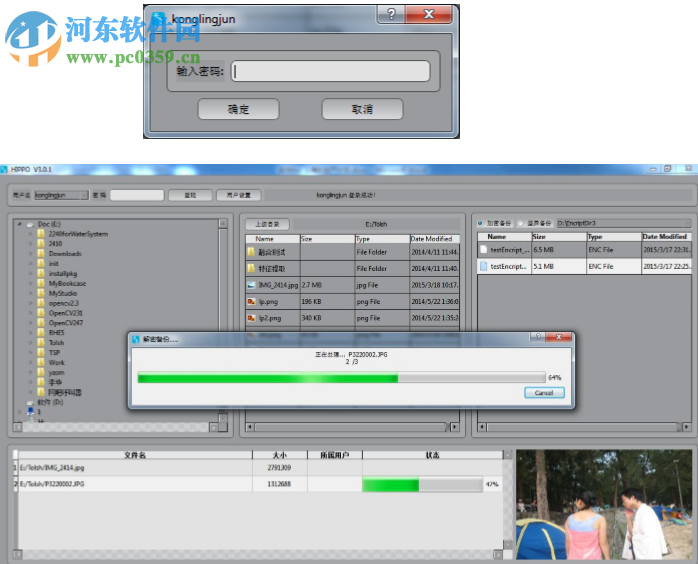Select the 1312688 size cell

click(280, 484)
